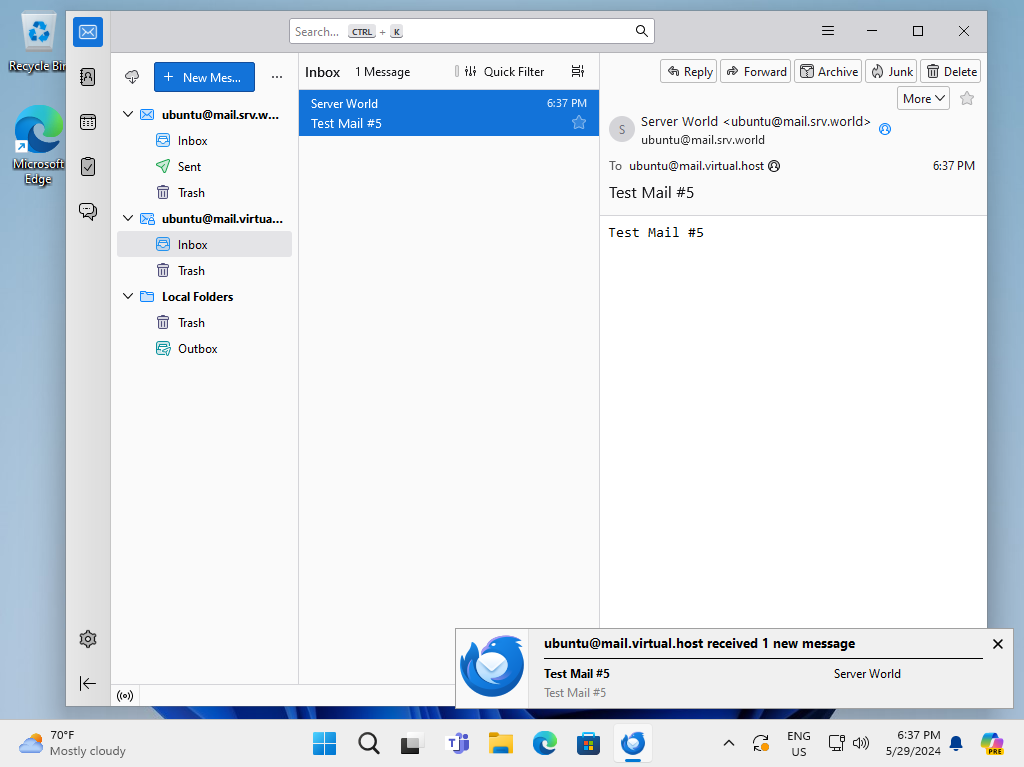This screenshot has height=767, width=1024.
Task: Open Trash under ubuntu@mail.srv.world
Action: pos(204,193)
